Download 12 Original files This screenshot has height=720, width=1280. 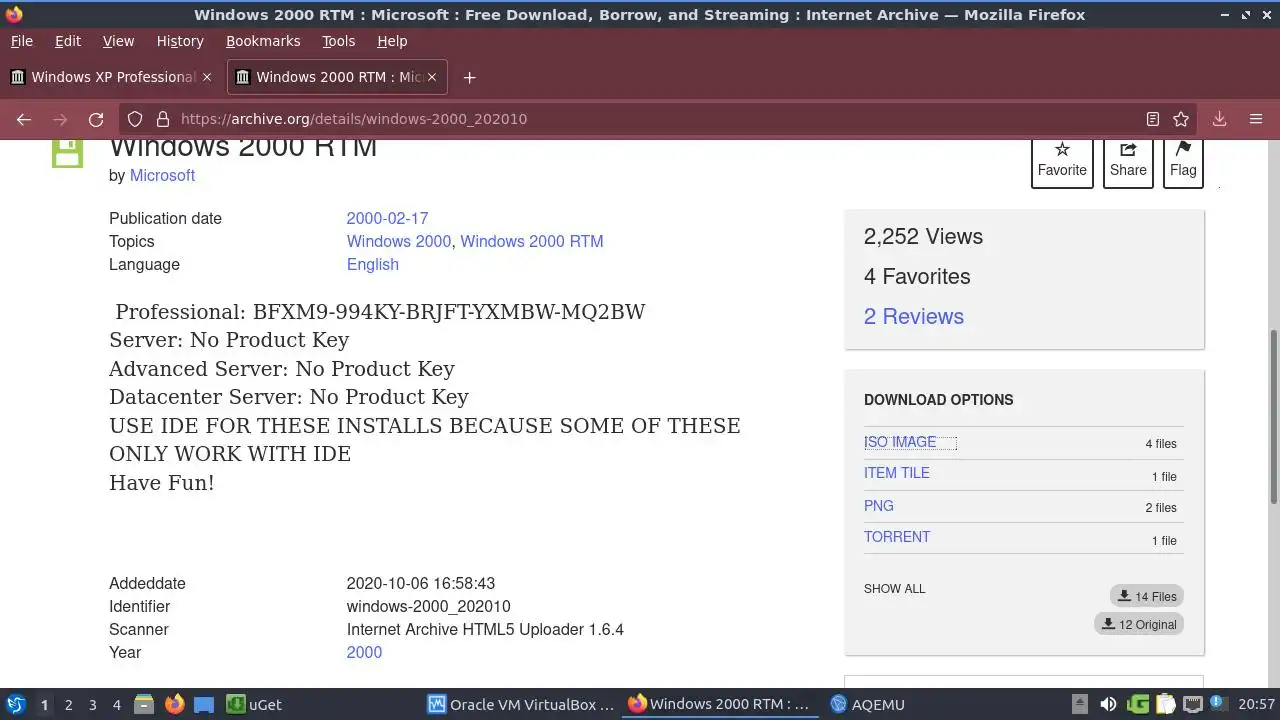click(1139, 624)
